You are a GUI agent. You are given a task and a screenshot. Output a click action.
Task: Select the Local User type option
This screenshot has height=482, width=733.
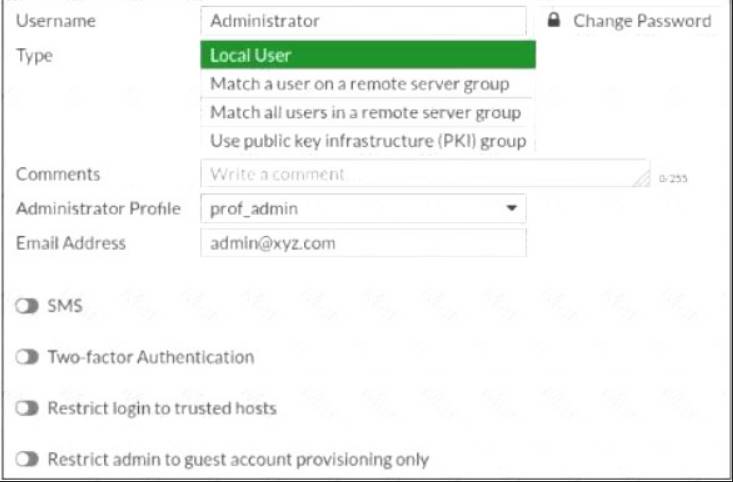pyautogui.click(x=367, y=55)
